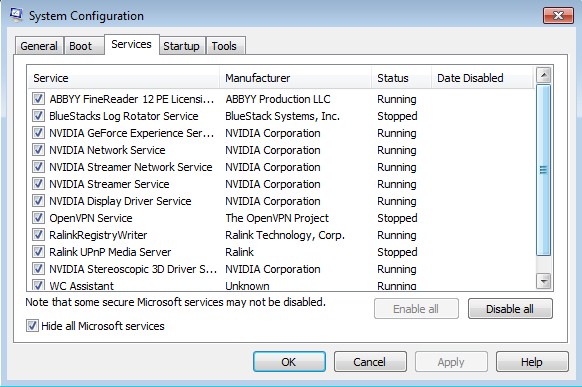
Task: Select the Services tab
Action: click(x=131, y=45)
